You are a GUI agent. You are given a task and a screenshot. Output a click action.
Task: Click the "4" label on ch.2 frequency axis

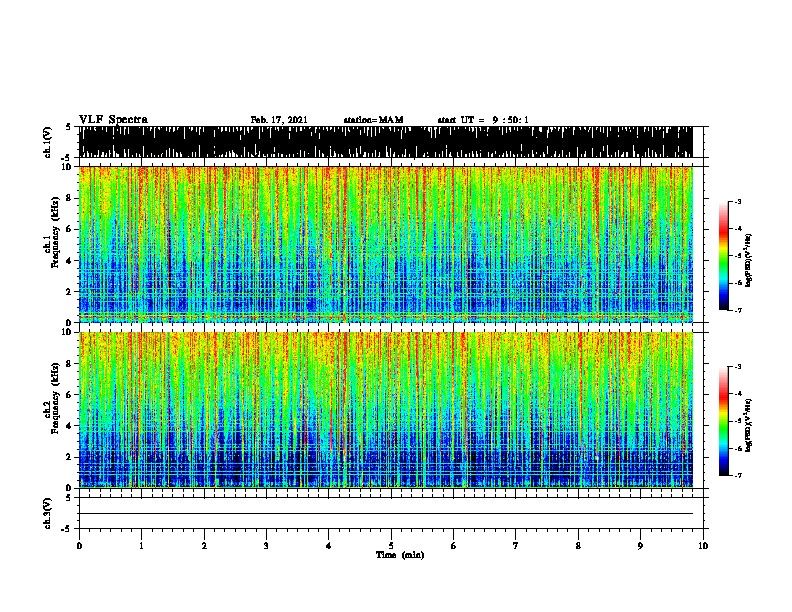click(x=70, y=426)
